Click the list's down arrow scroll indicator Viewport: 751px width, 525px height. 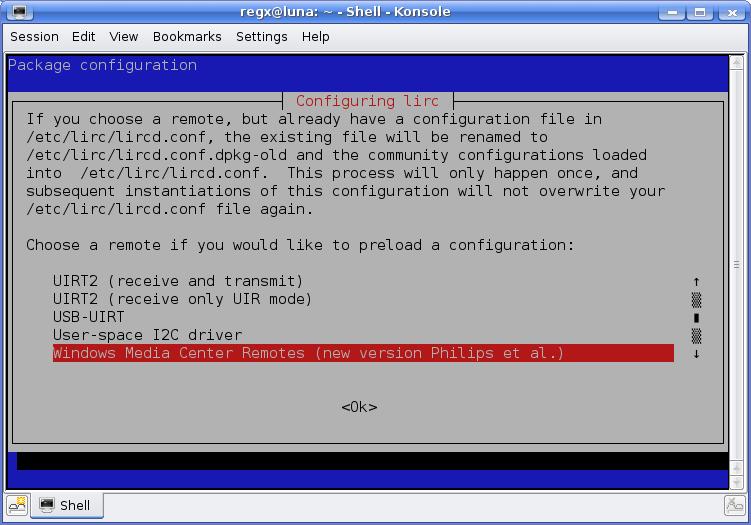pyautogui.click(x=696, y=354)
